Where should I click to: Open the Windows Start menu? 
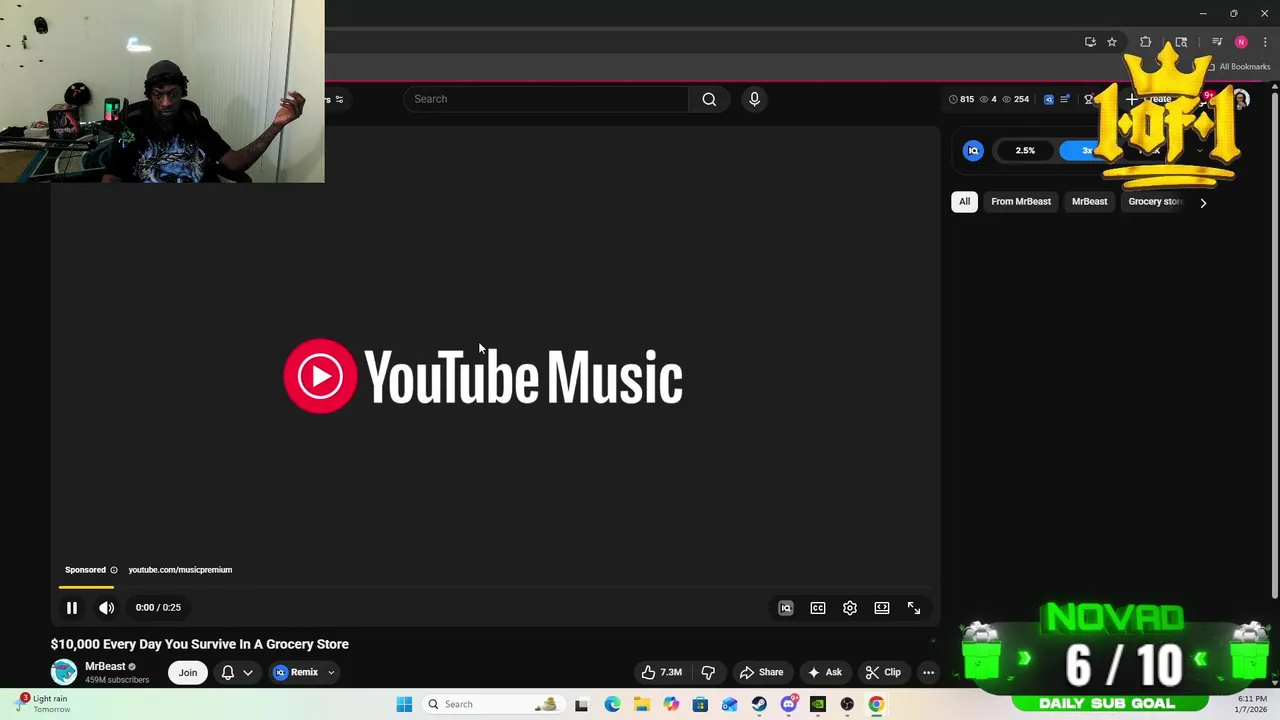[404, 704]
